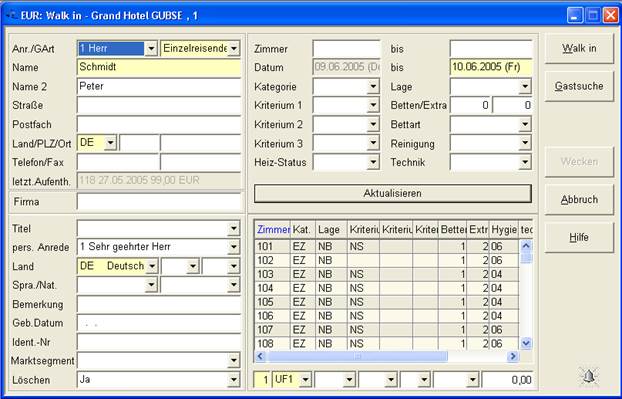Click the table's horizontal scroll right arrow
Viewport: 622px width, 399px height.
[x=513, y=356]
